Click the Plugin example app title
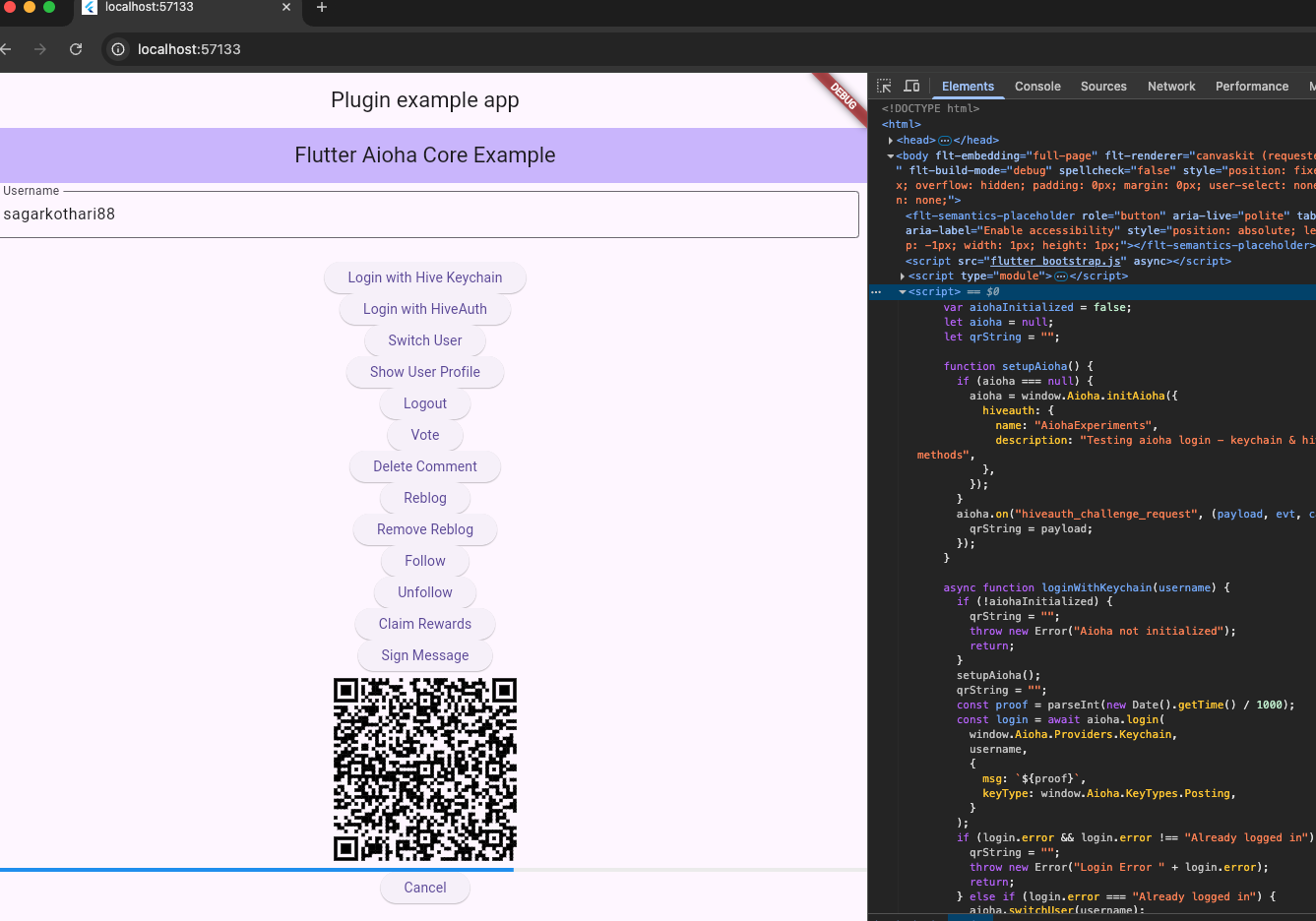Image resolution: width=1316 pixels, height=921 pixels. (x=425, y=100)
